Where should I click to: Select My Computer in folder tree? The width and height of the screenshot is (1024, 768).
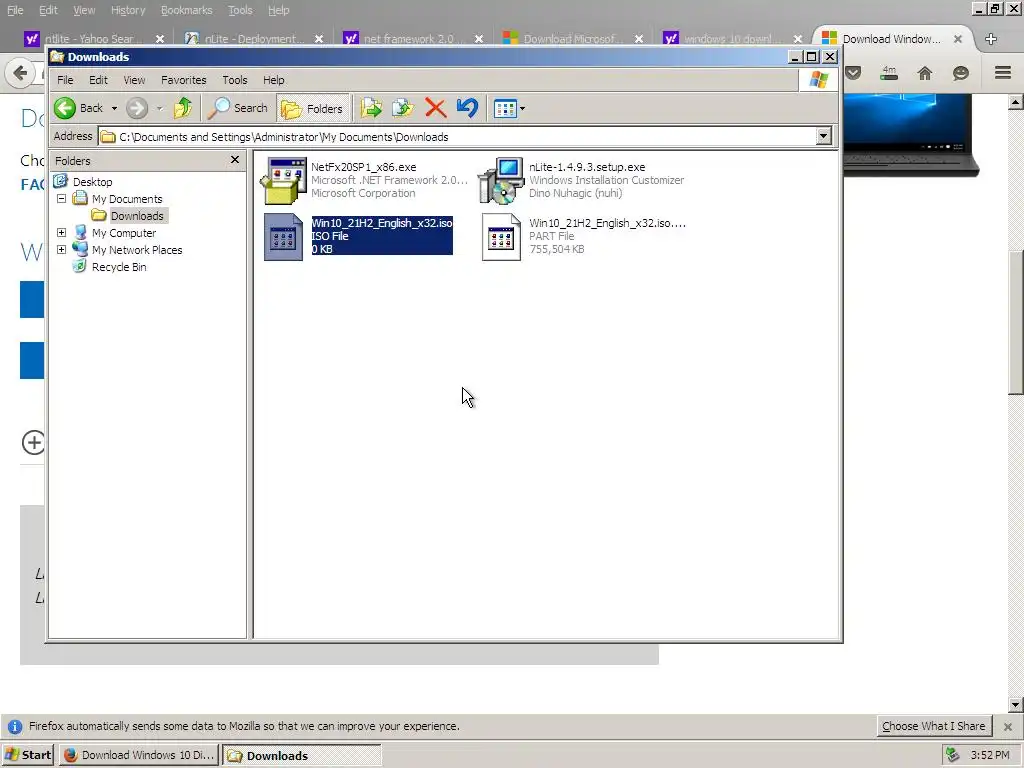[x=124, y=232]
